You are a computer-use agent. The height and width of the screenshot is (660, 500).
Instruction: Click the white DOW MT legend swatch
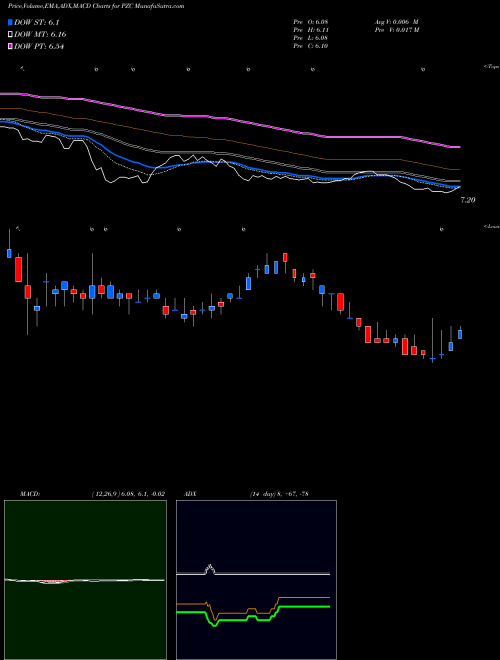click(x=10, y=34)
